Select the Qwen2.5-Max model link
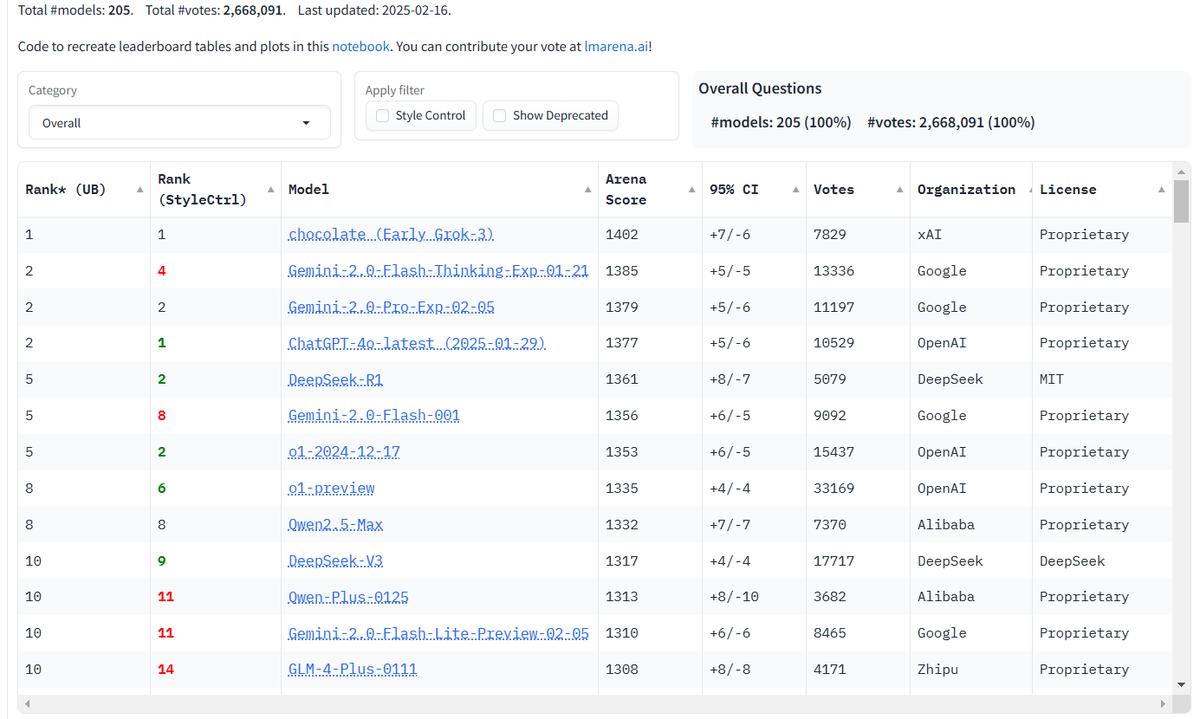This screenshot has height=719, width=1200. 335,524
